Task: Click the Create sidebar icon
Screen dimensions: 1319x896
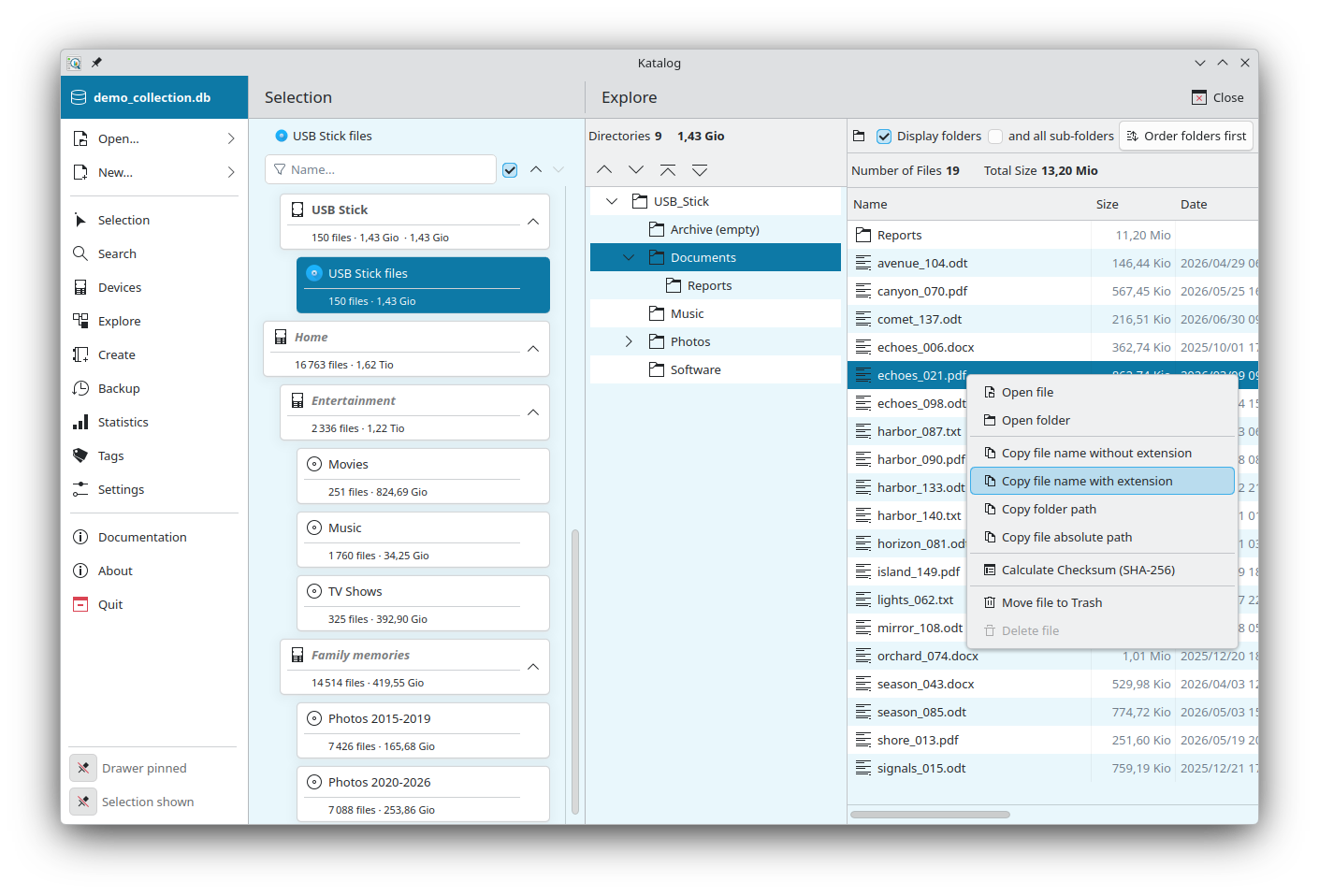Action: tap(80, 354)
